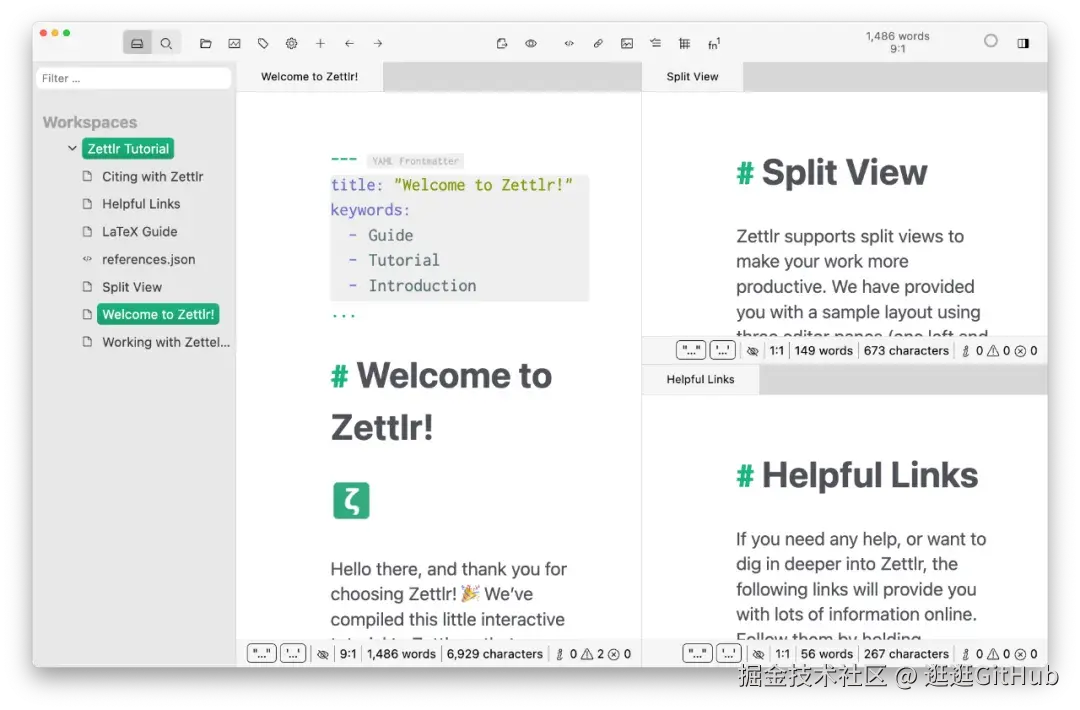Image resolution: width=1080 pixels, height=710 pixels.
Task: Switch to the Helpful Links tab
Action: pyautogui.click(x=700, y=379)
